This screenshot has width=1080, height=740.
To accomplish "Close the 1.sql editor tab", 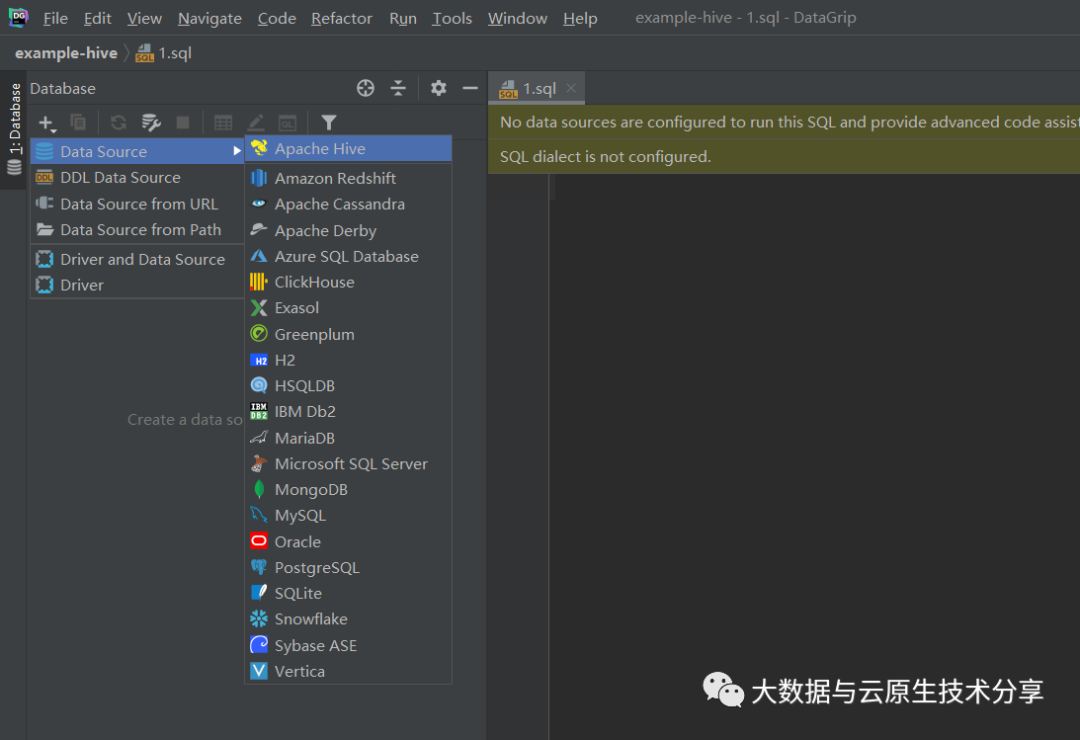I will 571,88.
